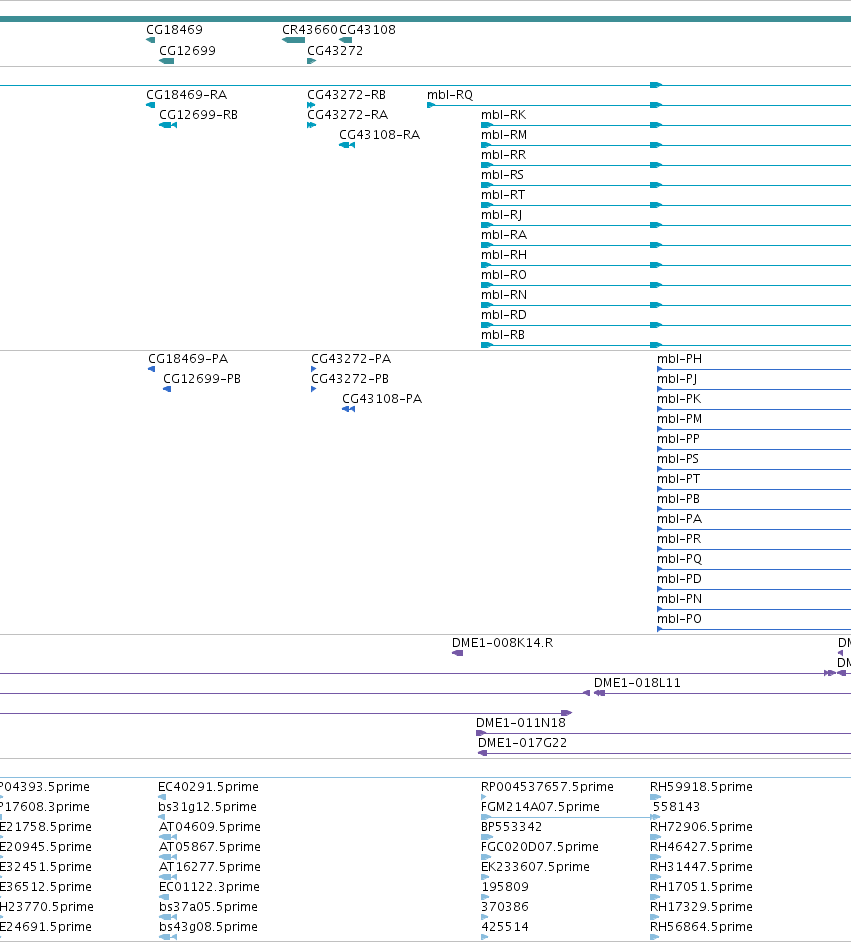851x942 pixels.
Task: Open the mbl-PO protein
Action: pyautogui.click(x=679, y=619)
